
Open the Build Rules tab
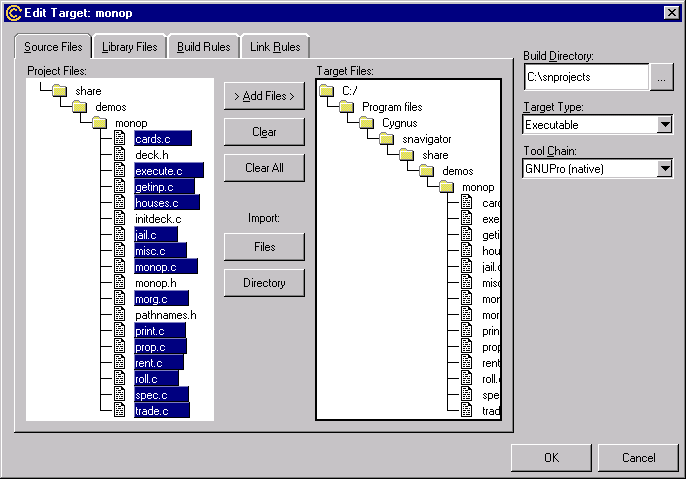coord(204,47)
